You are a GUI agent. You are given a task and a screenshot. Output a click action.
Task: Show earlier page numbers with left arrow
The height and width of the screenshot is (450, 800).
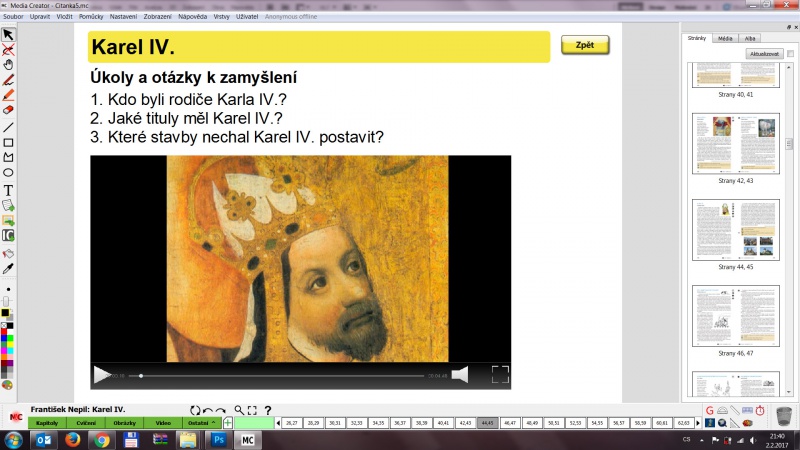(278, 423)
